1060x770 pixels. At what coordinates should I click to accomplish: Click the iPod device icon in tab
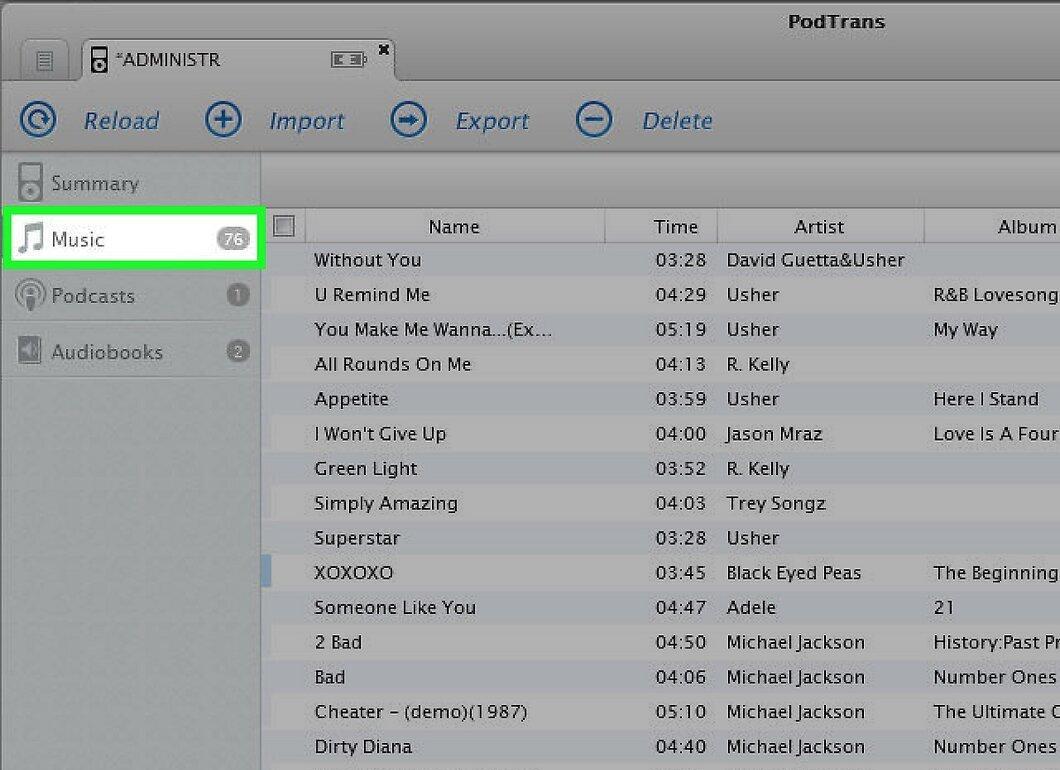tap(99, 59)
